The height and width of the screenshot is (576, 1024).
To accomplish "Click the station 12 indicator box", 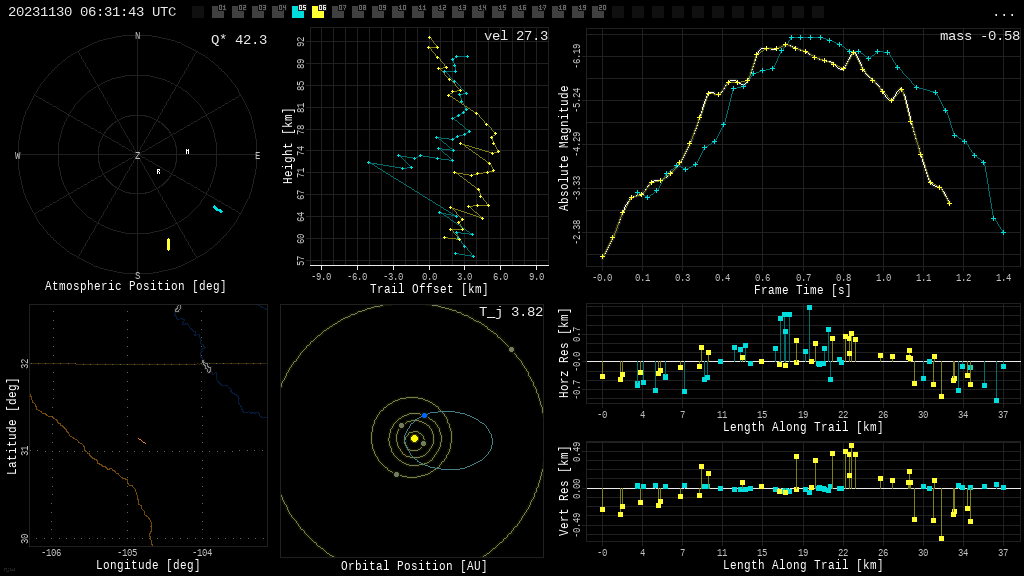I will (438, 12).
